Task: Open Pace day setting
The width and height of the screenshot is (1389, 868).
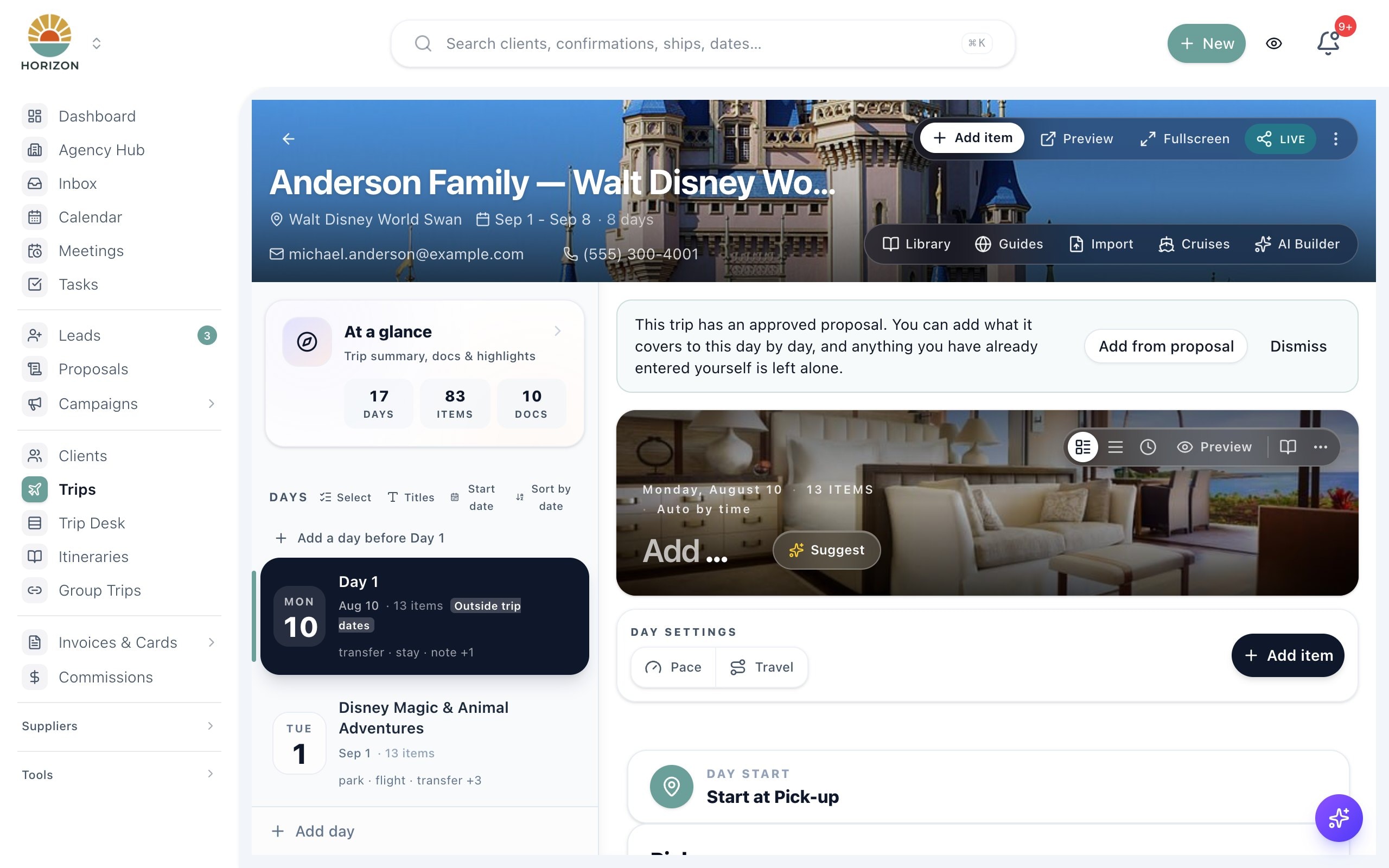Action: pyautogui.click(x=673, y=667)
